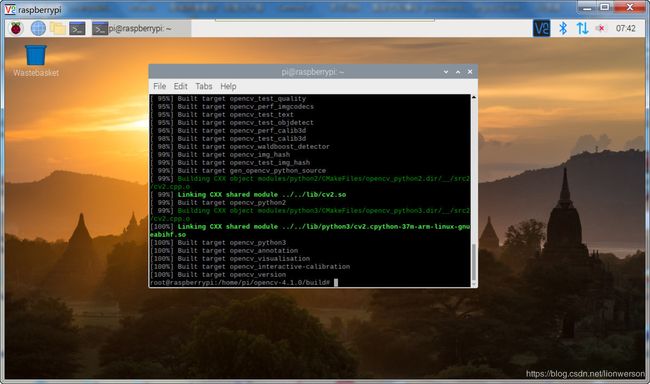This screenshot has height=384, width=650.
Task: Maximize the terminal with the up chevron
Action: [x=458, y=72]
